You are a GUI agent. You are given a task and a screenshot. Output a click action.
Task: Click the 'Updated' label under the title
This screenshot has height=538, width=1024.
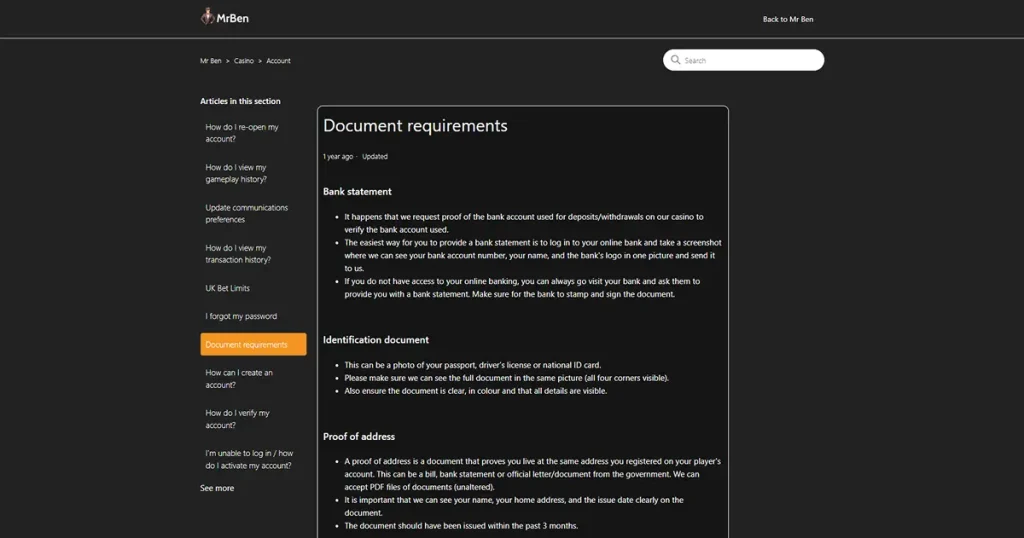[x=375, y=157]
